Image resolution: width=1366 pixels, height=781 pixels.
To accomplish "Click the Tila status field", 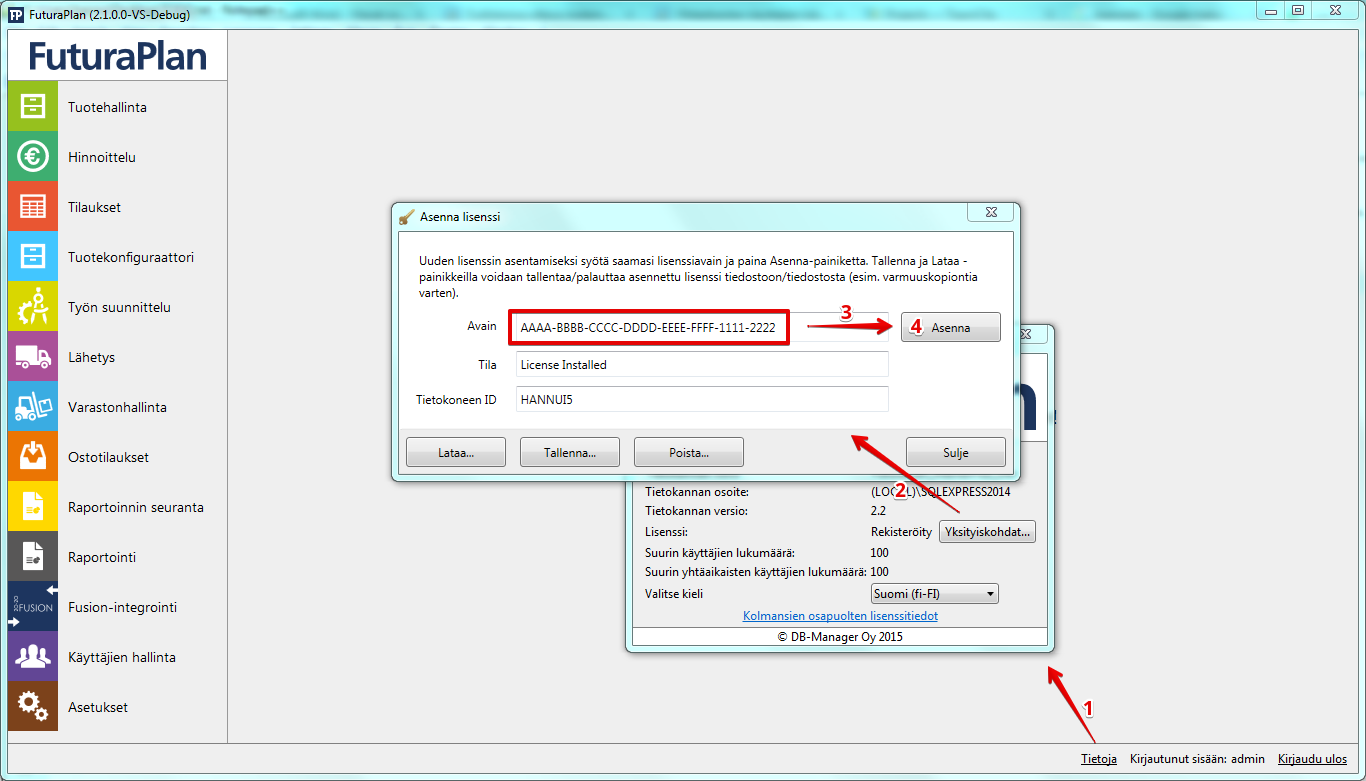I will click(702, 365).
